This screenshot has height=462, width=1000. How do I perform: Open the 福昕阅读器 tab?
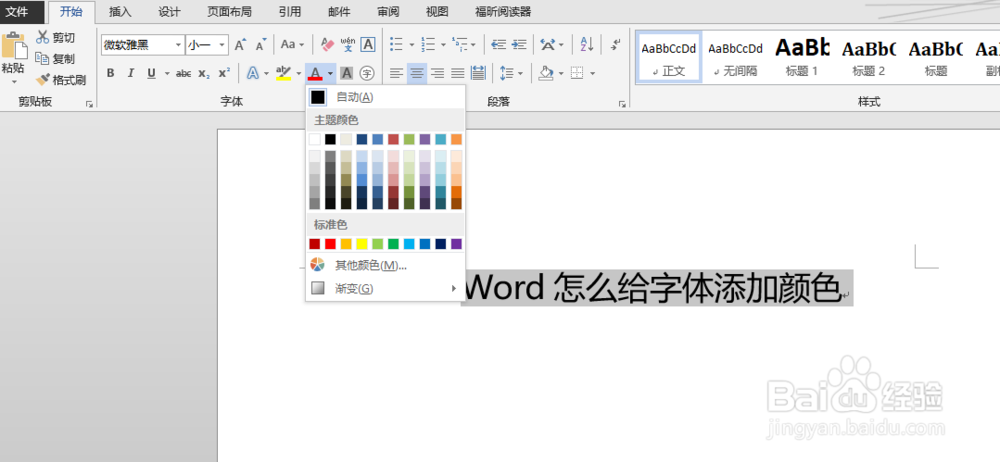click(x=503, y=11)
